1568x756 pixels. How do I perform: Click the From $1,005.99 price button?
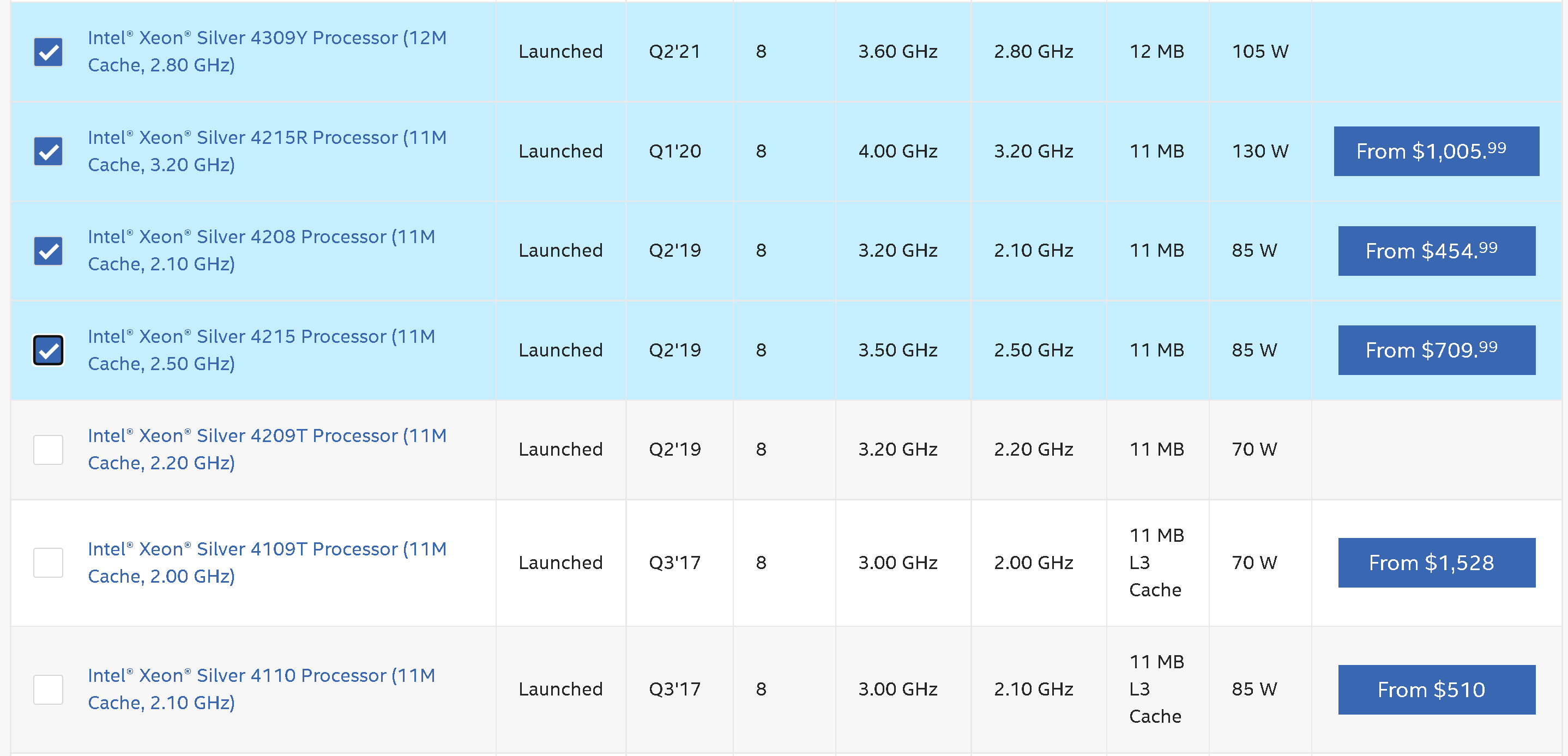pos(1436,151)
